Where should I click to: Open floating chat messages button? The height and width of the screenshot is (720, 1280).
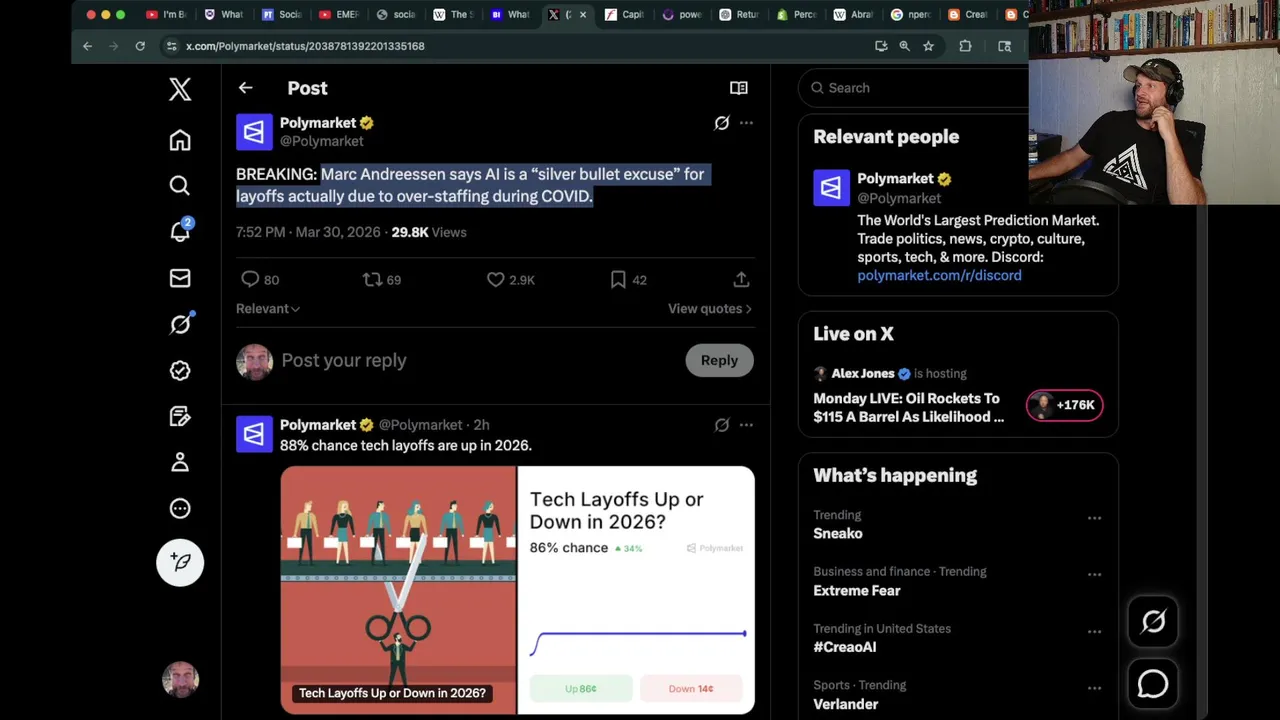tap(1153, 684)
